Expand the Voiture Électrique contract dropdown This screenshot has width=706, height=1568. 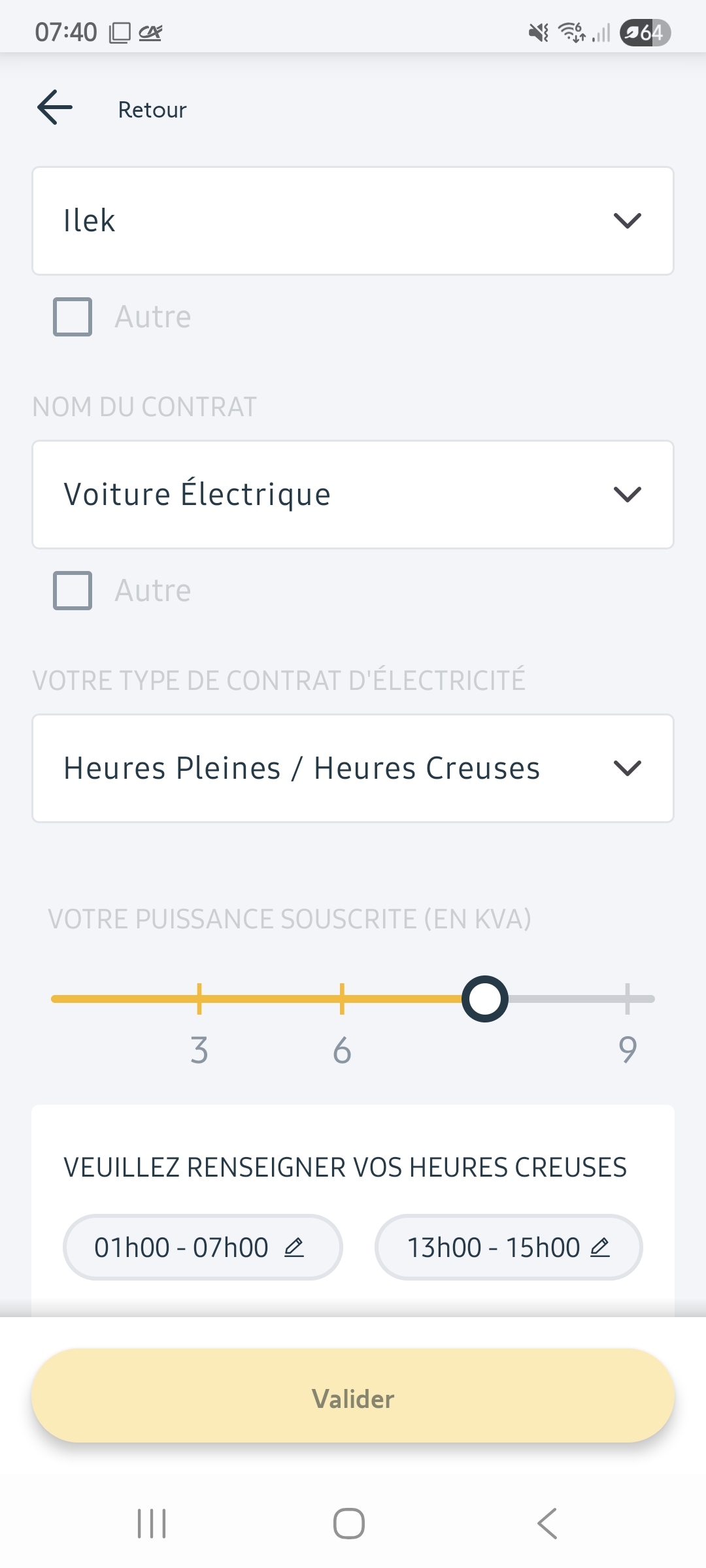tap(353, 495)
